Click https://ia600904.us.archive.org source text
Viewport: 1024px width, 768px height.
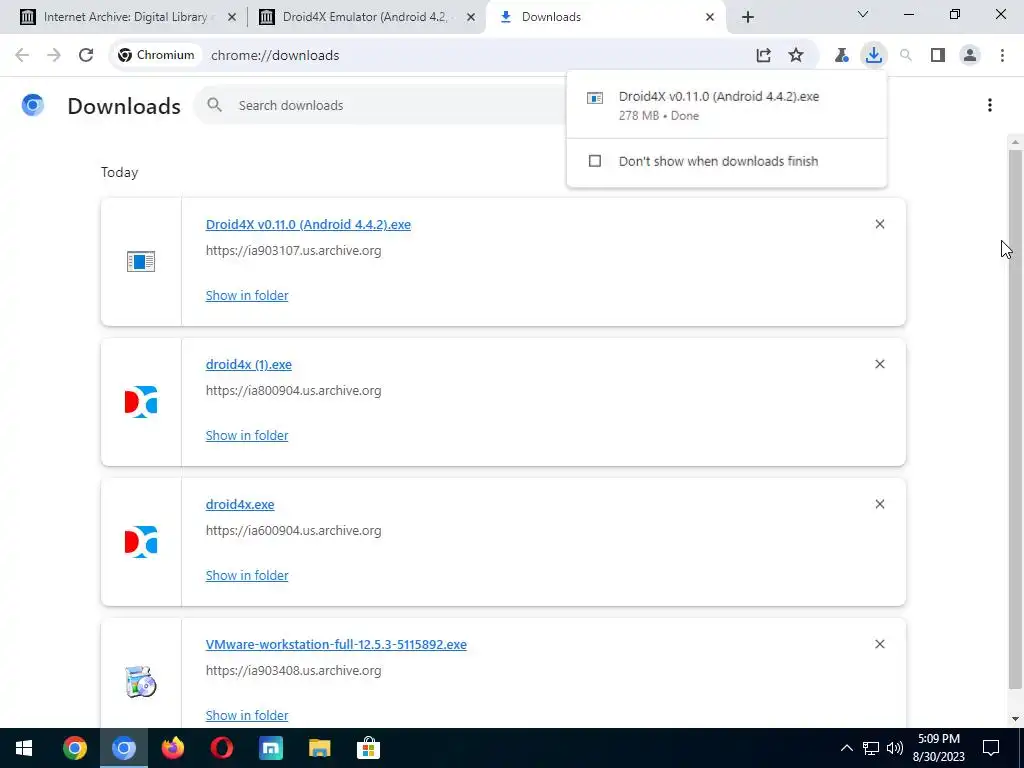click(293, 530)
